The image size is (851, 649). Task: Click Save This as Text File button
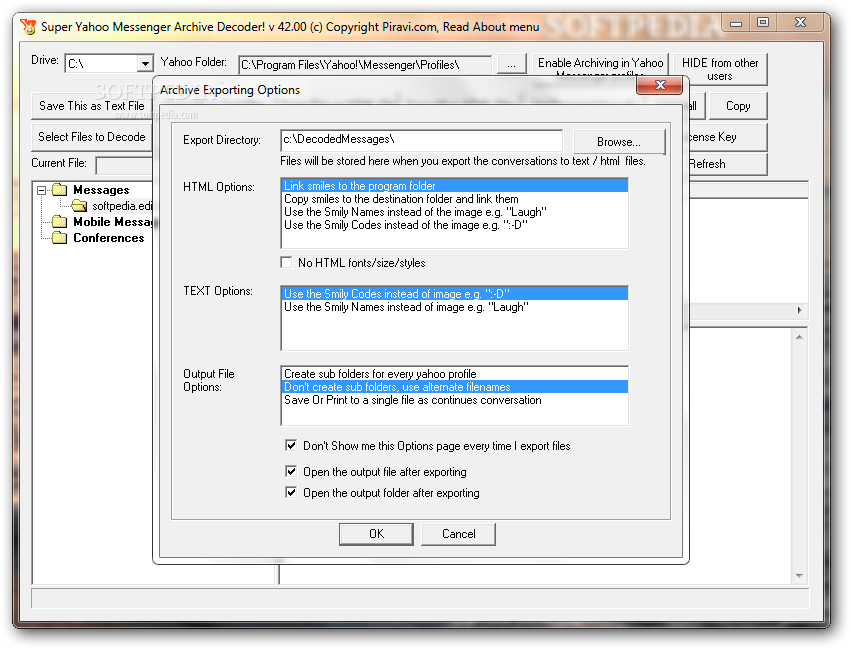pos(91,106)
